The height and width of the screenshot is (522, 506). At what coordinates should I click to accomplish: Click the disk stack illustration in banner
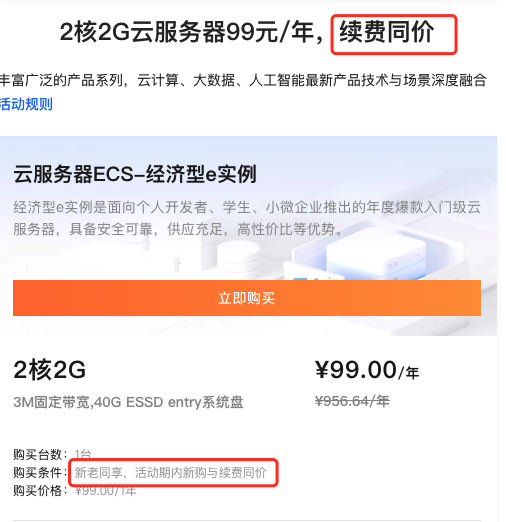pos(238,256)
